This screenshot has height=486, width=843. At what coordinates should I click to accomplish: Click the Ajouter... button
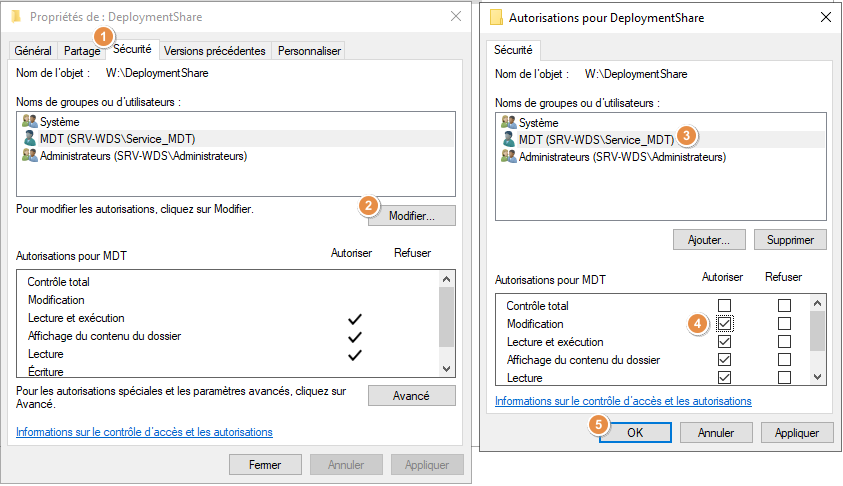coord(710,240)
